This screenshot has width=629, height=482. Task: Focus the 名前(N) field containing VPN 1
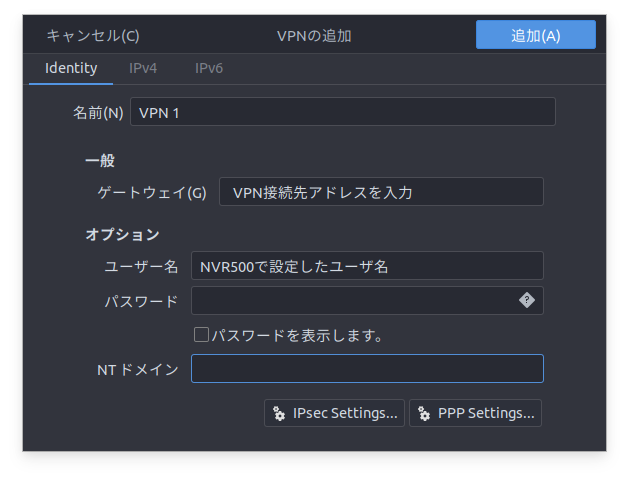[x=343, y=112]
